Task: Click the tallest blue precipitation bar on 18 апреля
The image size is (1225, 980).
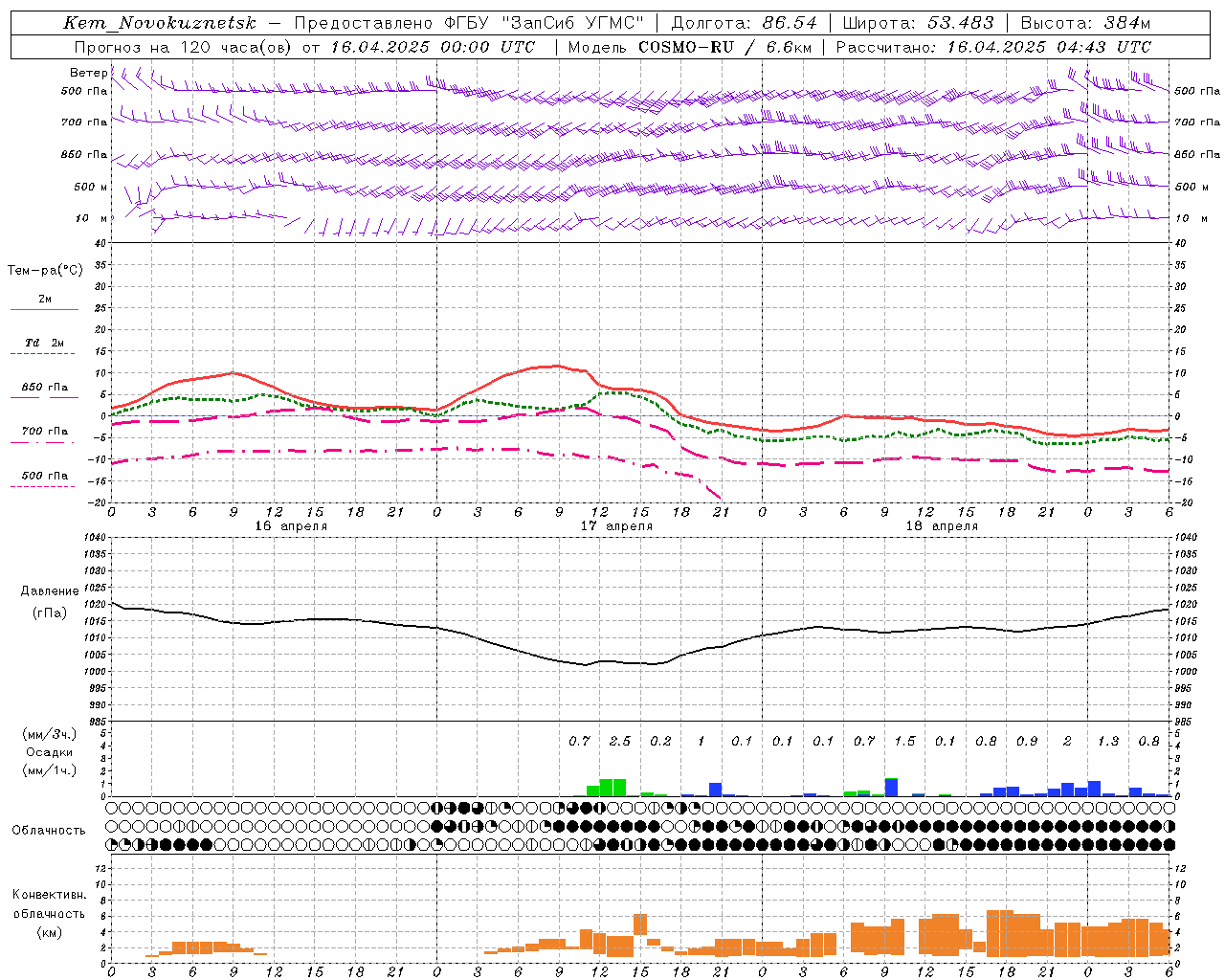Action: tap(891, 787)
